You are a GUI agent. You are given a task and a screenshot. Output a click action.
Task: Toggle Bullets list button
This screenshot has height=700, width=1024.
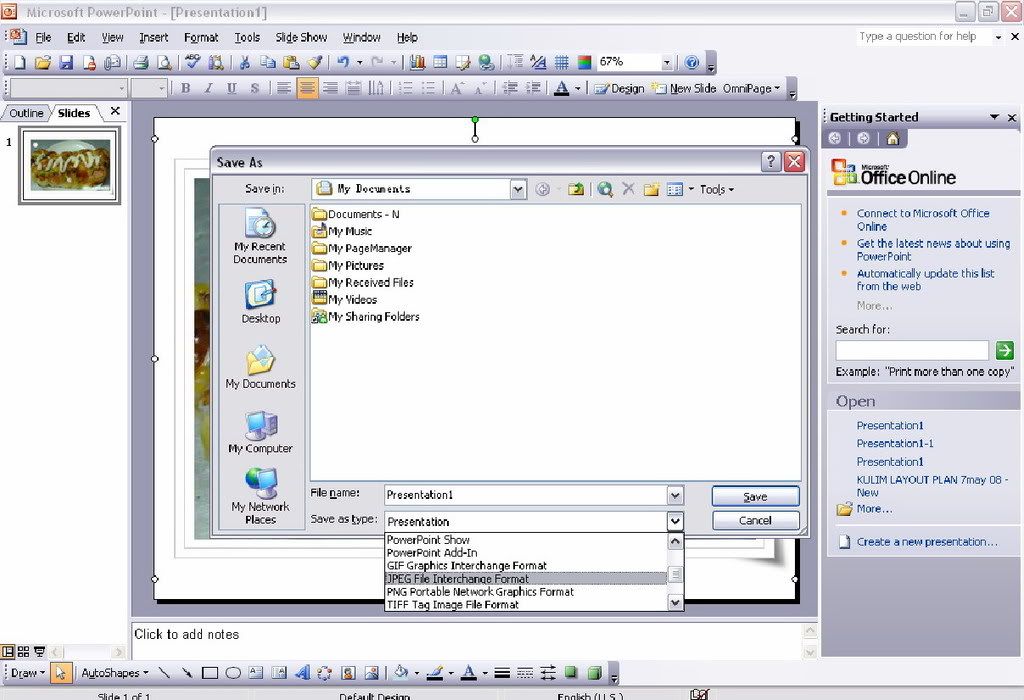coord(428,88)
